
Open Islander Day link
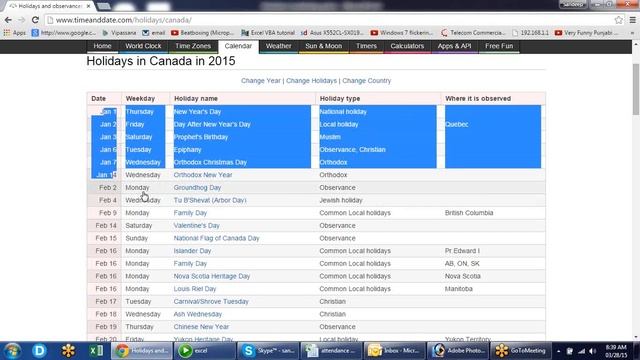pos(192,251)
